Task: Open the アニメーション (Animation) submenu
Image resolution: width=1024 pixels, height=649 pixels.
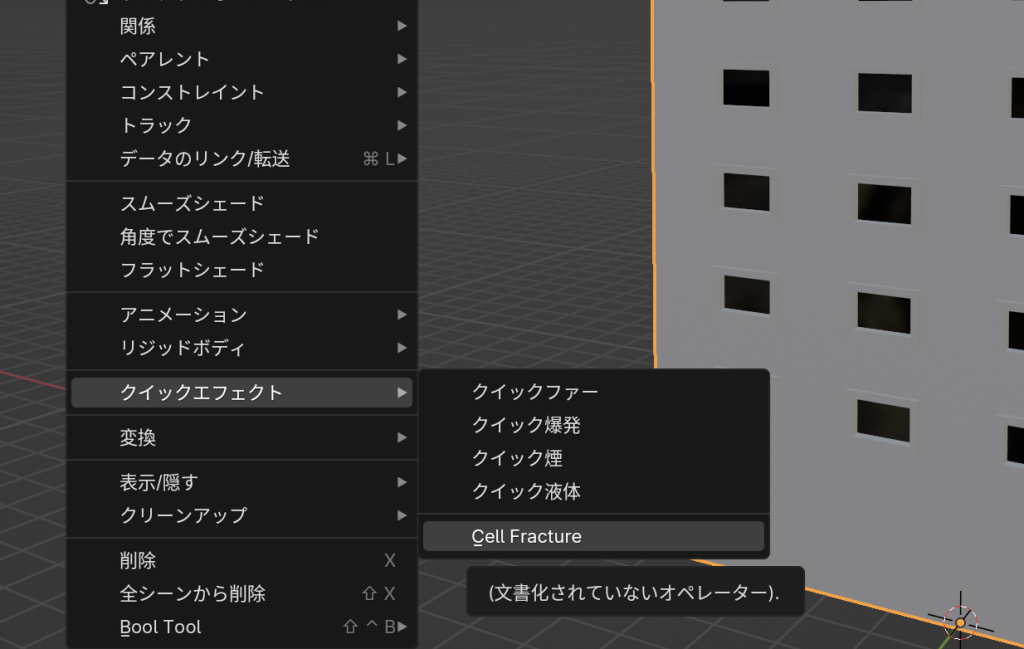Action: [241, 315]
